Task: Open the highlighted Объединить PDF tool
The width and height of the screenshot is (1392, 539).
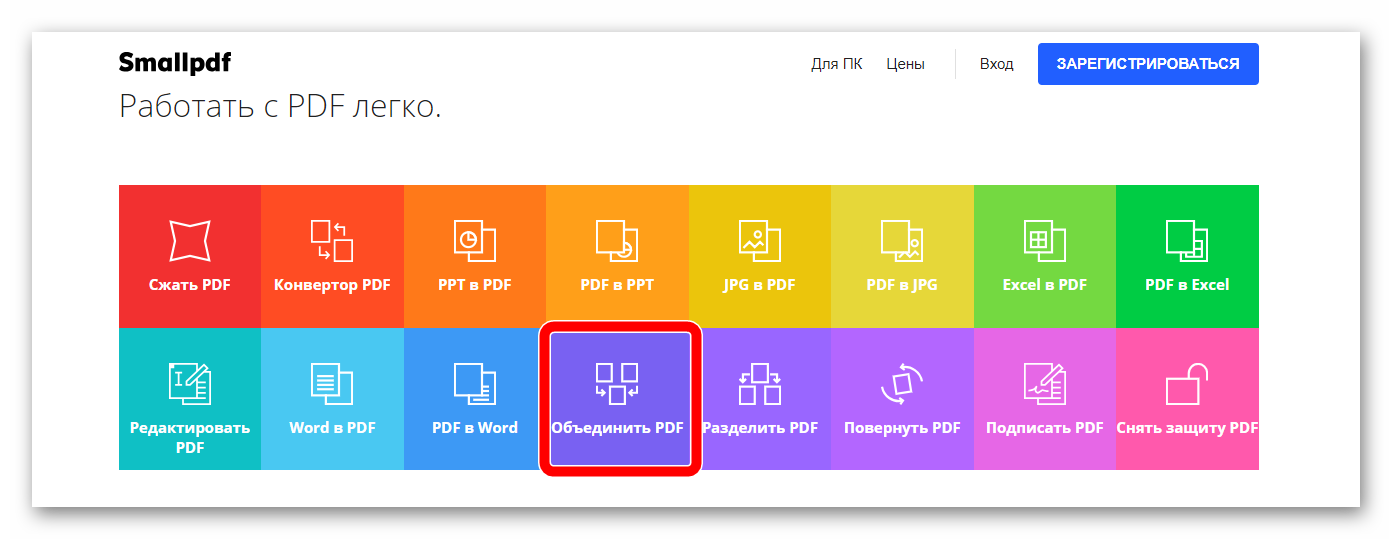Action: tap(617, 399)
